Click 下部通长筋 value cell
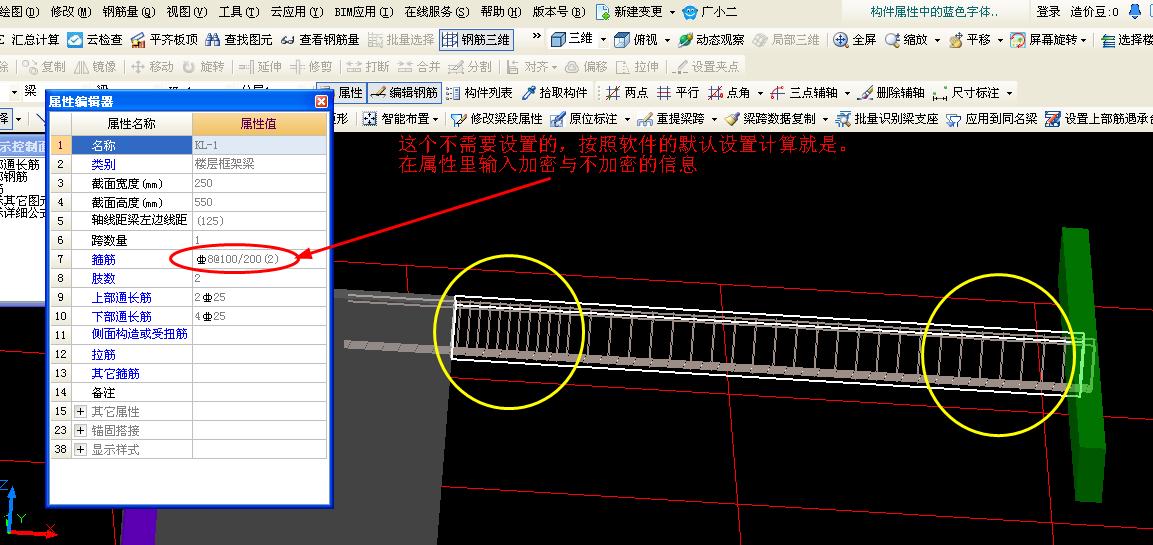 pos(260,317)
